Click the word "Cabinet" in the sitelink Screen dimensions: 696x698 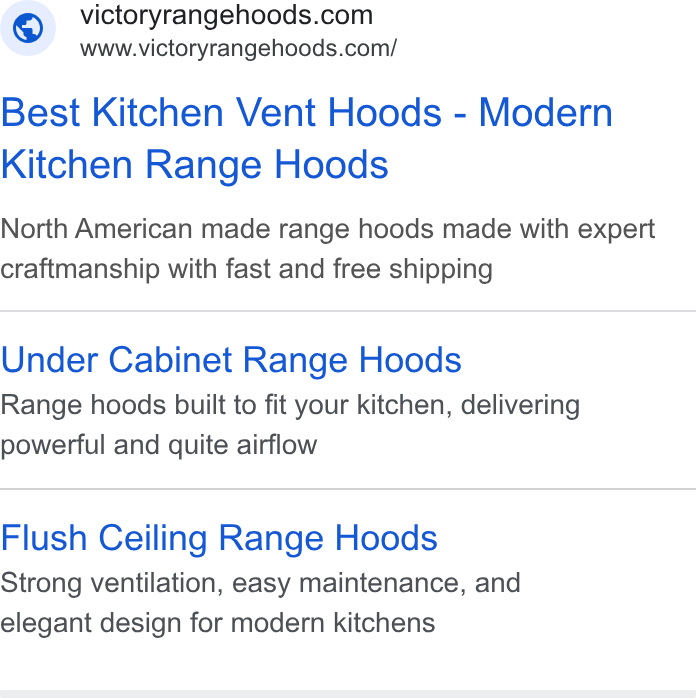[x=170, y=360]
